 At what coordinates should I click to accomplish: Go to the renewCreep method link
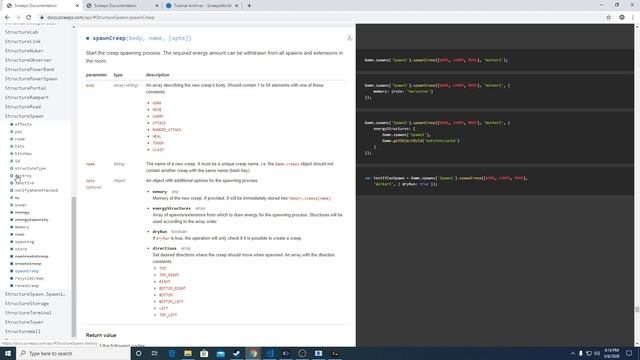(x=27, y=286)
